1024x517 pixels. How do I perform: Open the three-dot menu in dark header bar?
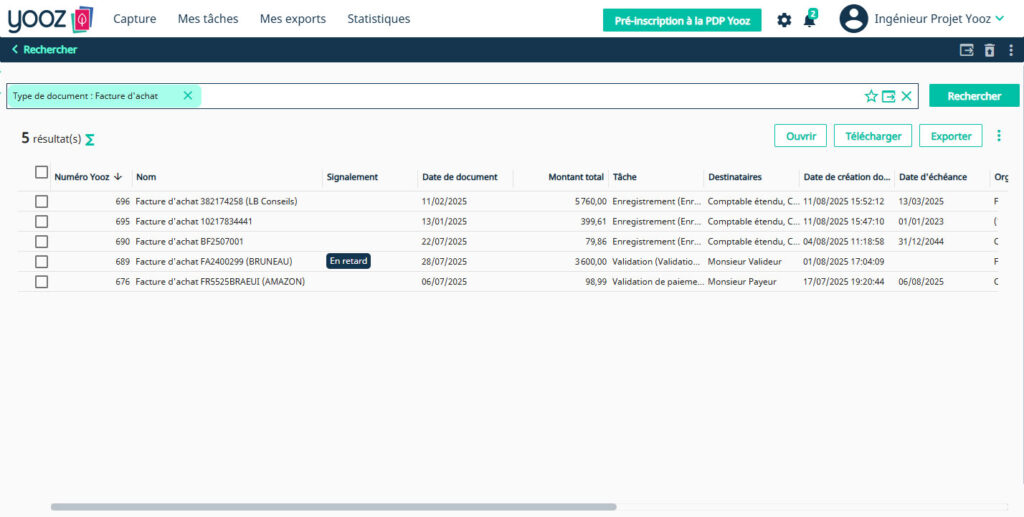[1011, 50]
